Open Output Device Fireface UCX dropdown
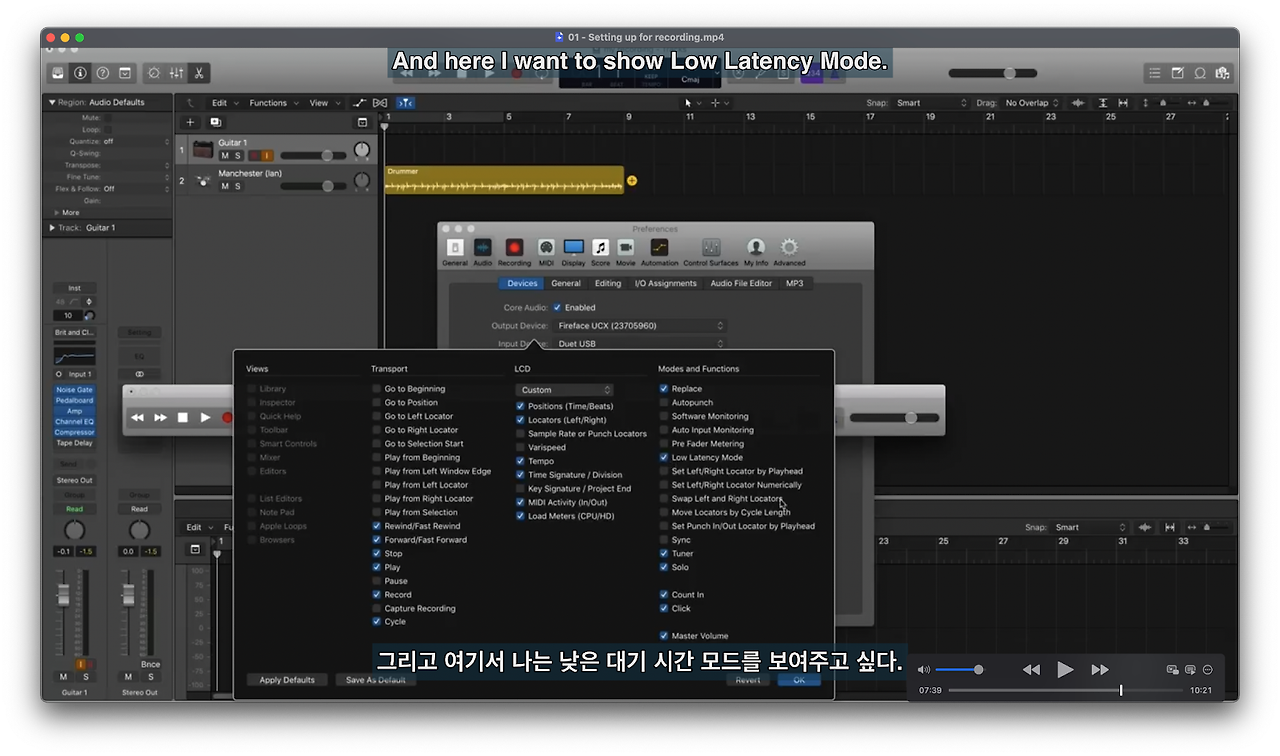Image resolution: width=1280 pixels, height=756 pixels. [x=638, y=326]
